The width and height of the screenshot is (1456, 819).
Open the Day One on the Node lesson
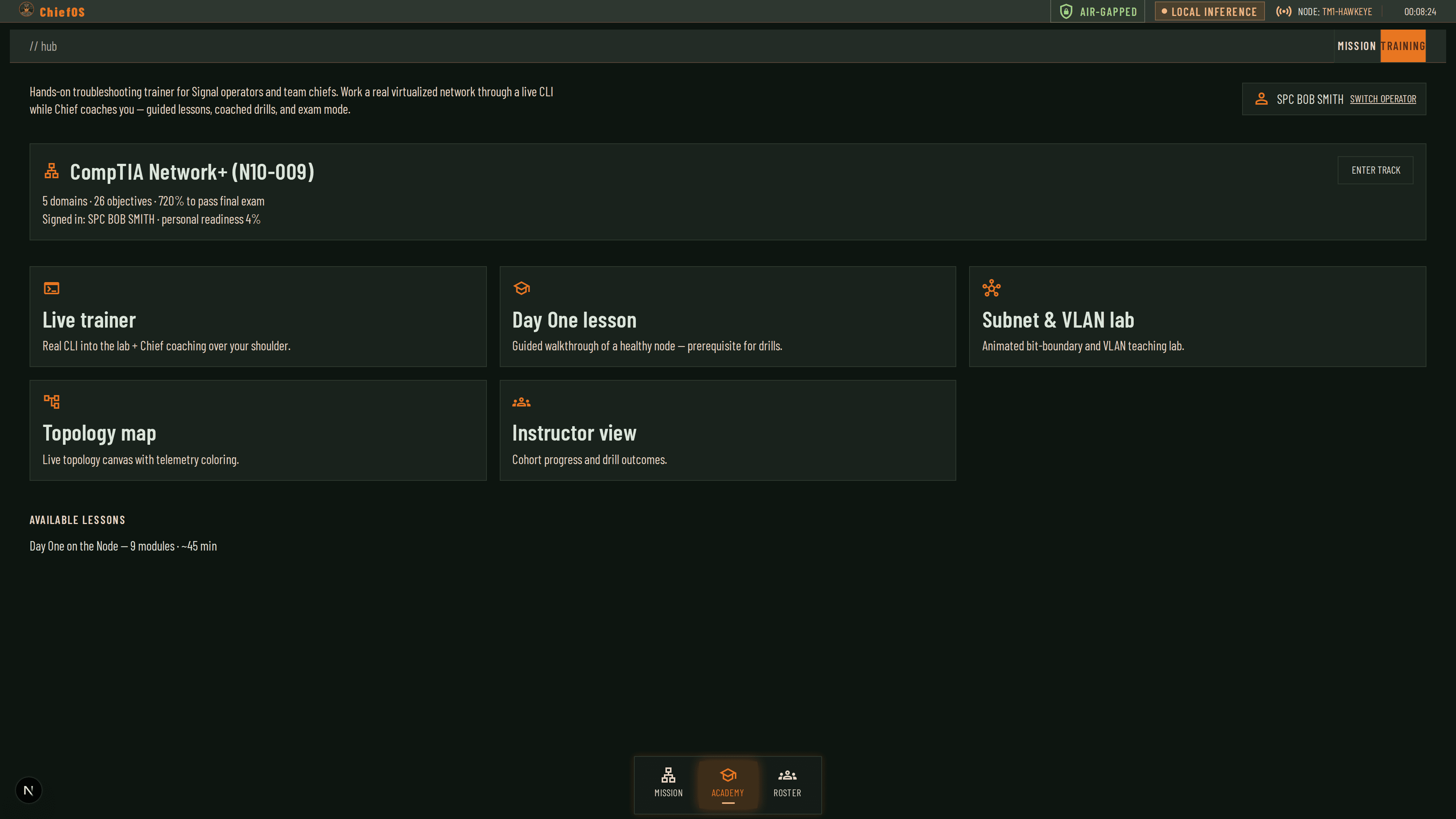(123, 546)
